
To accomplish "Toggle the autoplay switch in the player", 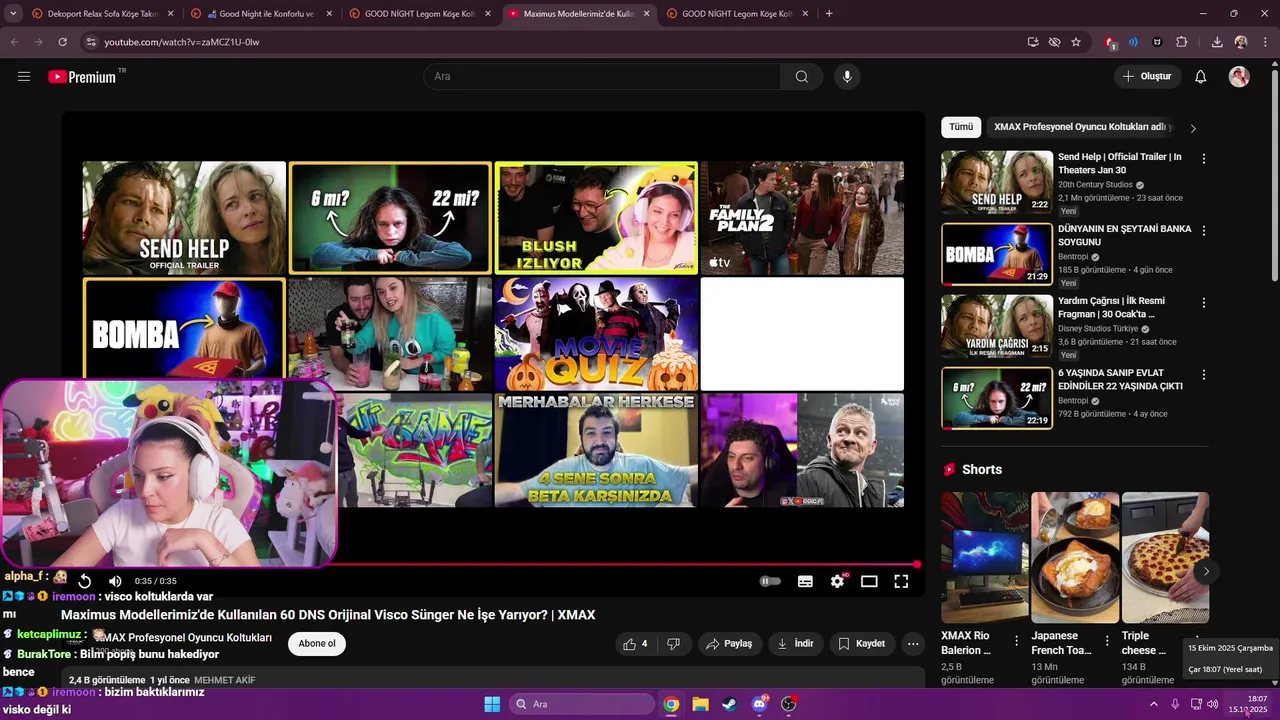I will (x=770, y=581).
